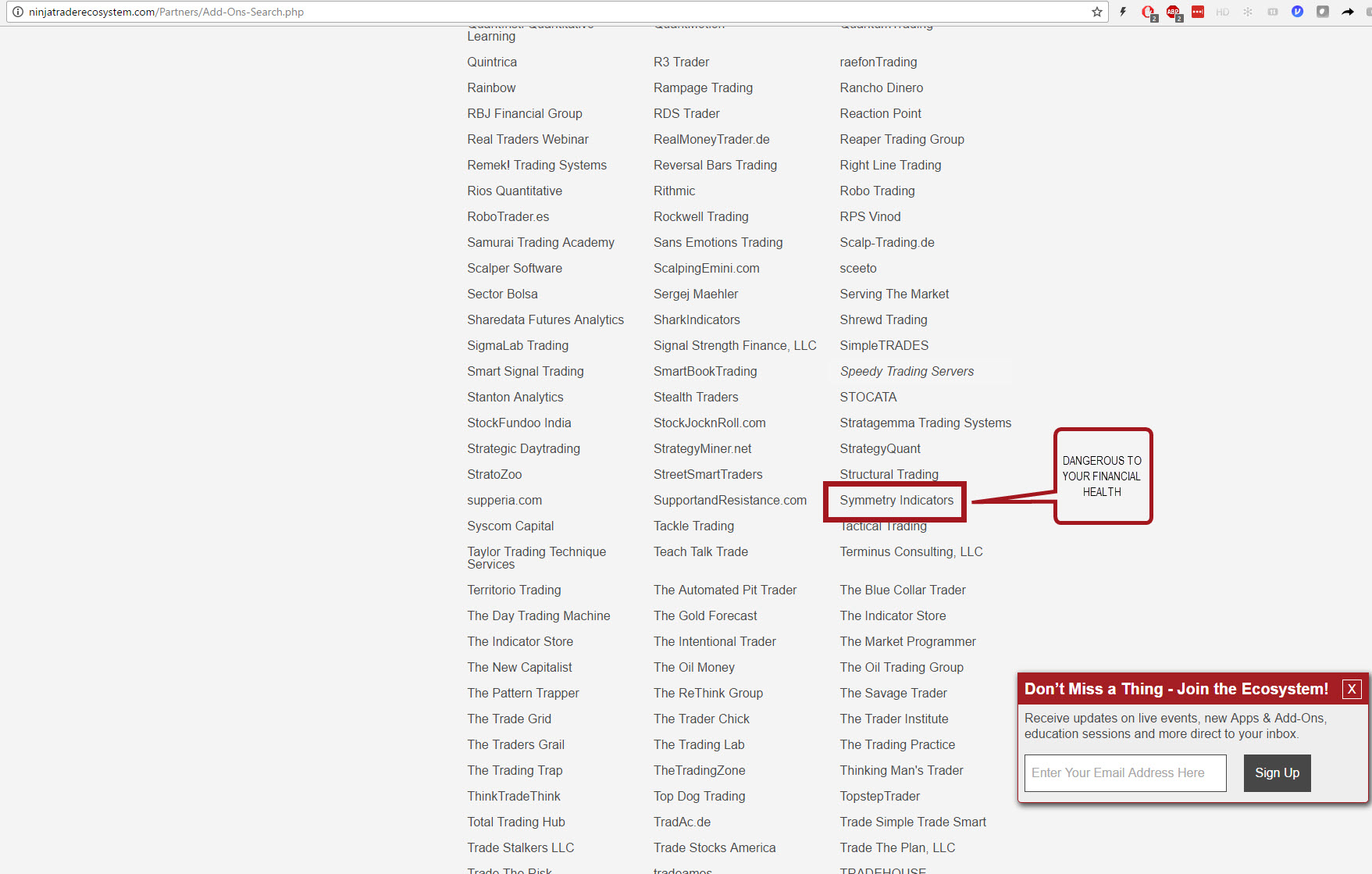Screen dimensions: 1372x874
Task: Open The Automated Pit Trader link
Action: click(725, 590)
